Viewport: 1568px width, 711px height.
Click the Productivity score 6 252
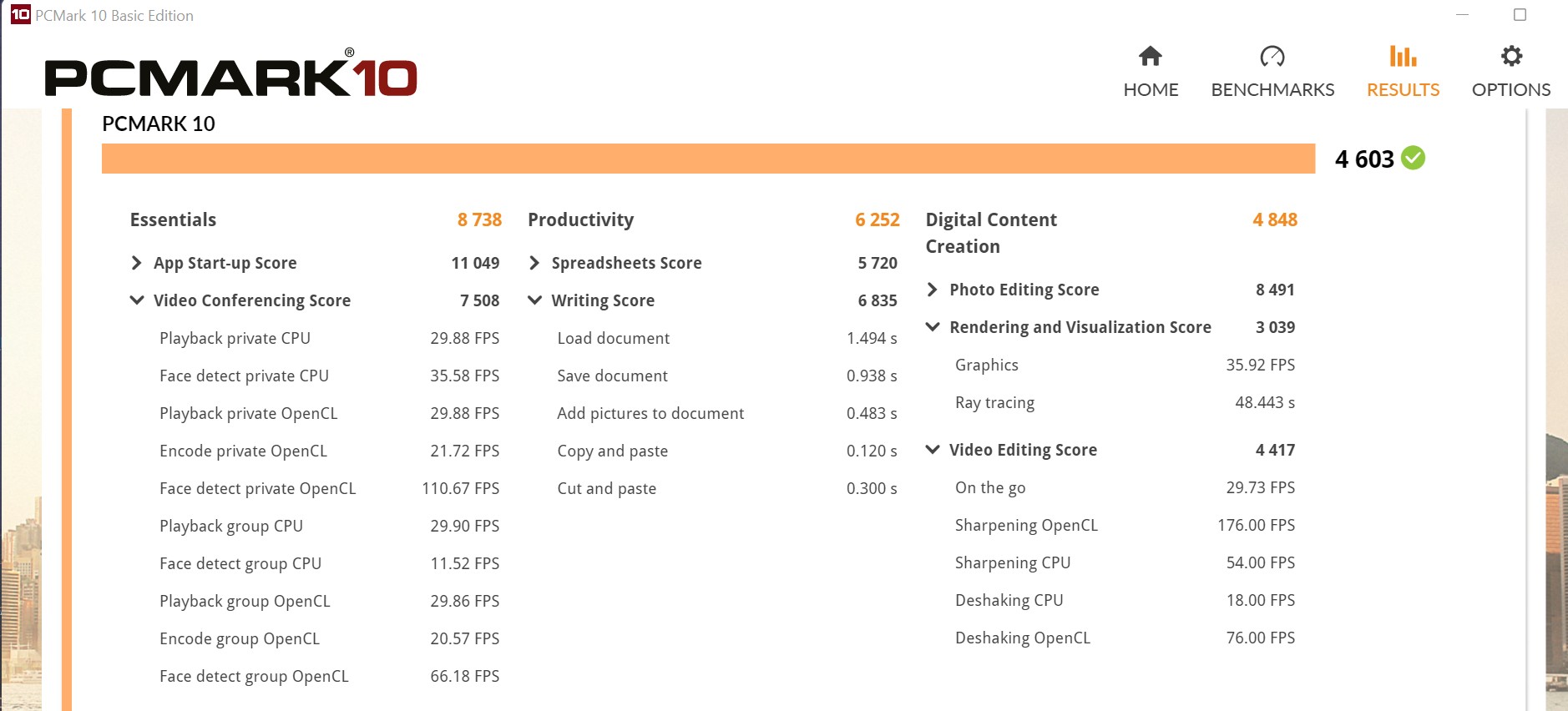[x=878, y=219]
